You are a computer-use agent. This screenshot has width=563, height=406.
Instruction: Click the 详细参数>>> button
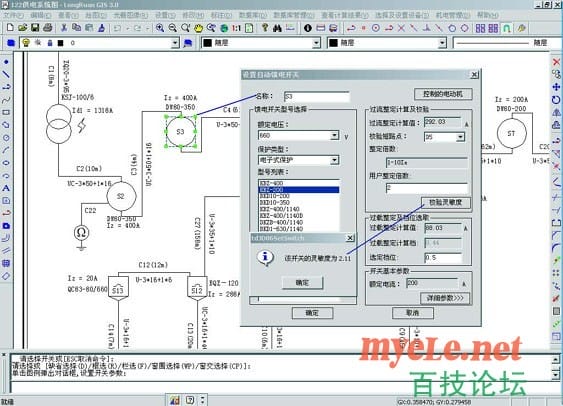click(445, 298)
